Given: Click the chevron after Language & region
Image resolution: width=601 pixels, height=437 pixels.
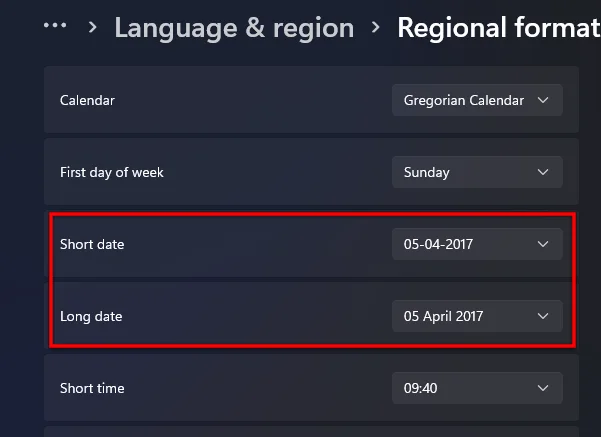Looking at the screenshot, I should 376,27.
